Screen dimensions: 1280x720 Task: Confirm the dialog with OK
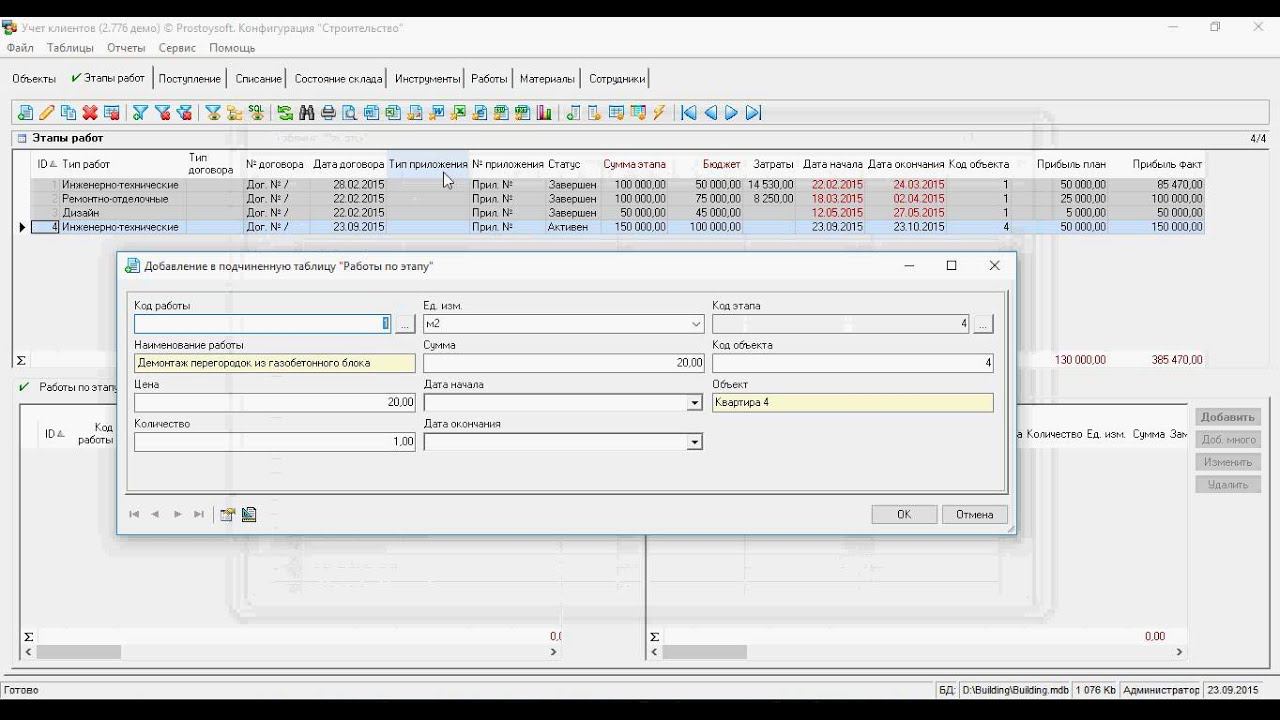coord(904,514)
